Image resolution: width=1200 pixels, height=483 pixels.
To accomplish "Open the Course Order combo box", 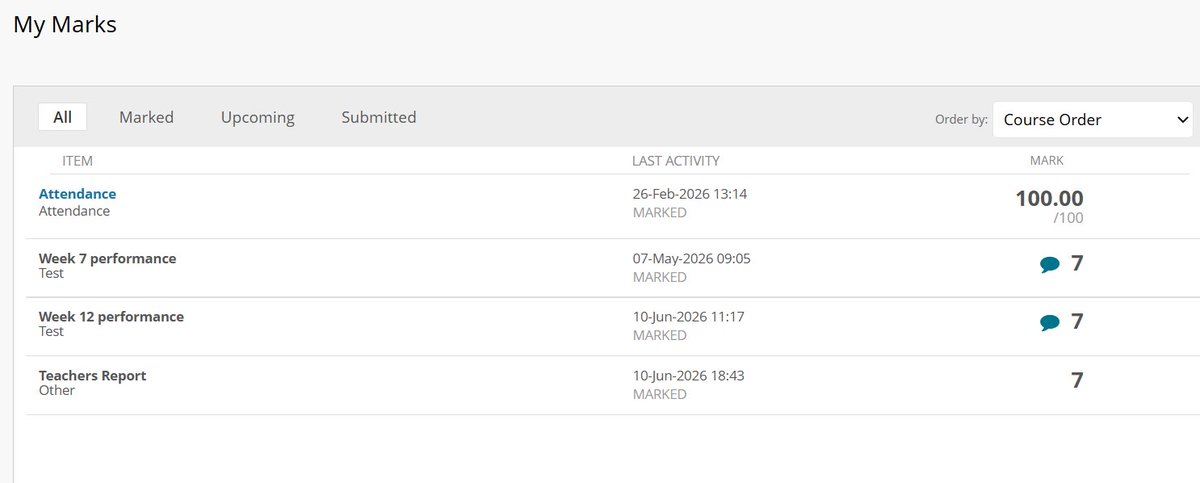I will pyautogui.click(x=1093, y=119).
